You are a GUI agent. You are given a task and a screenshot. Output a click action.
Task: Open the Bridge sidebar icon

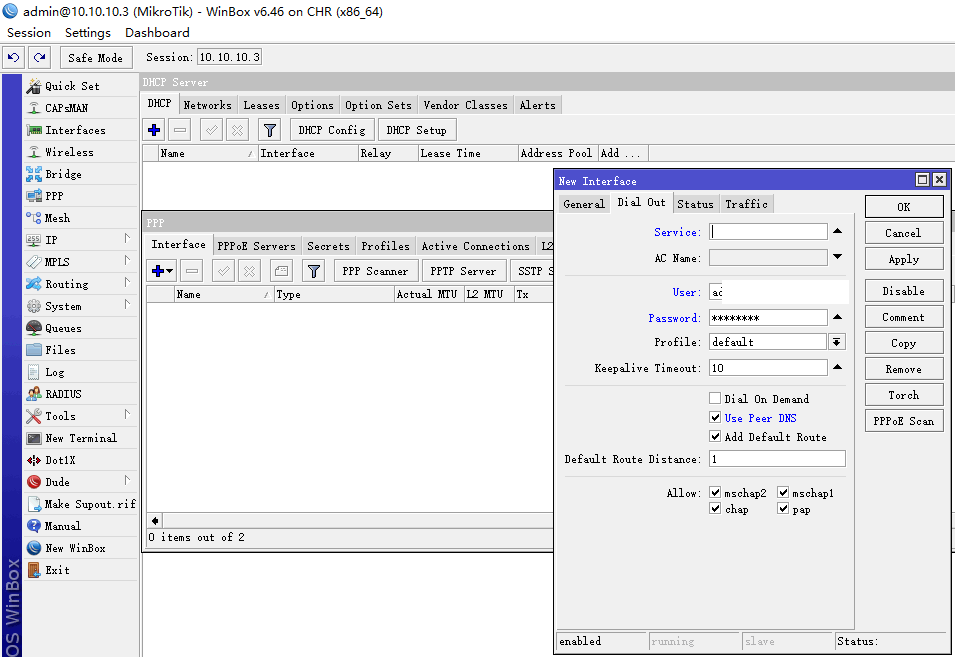(x=34, y=174)
